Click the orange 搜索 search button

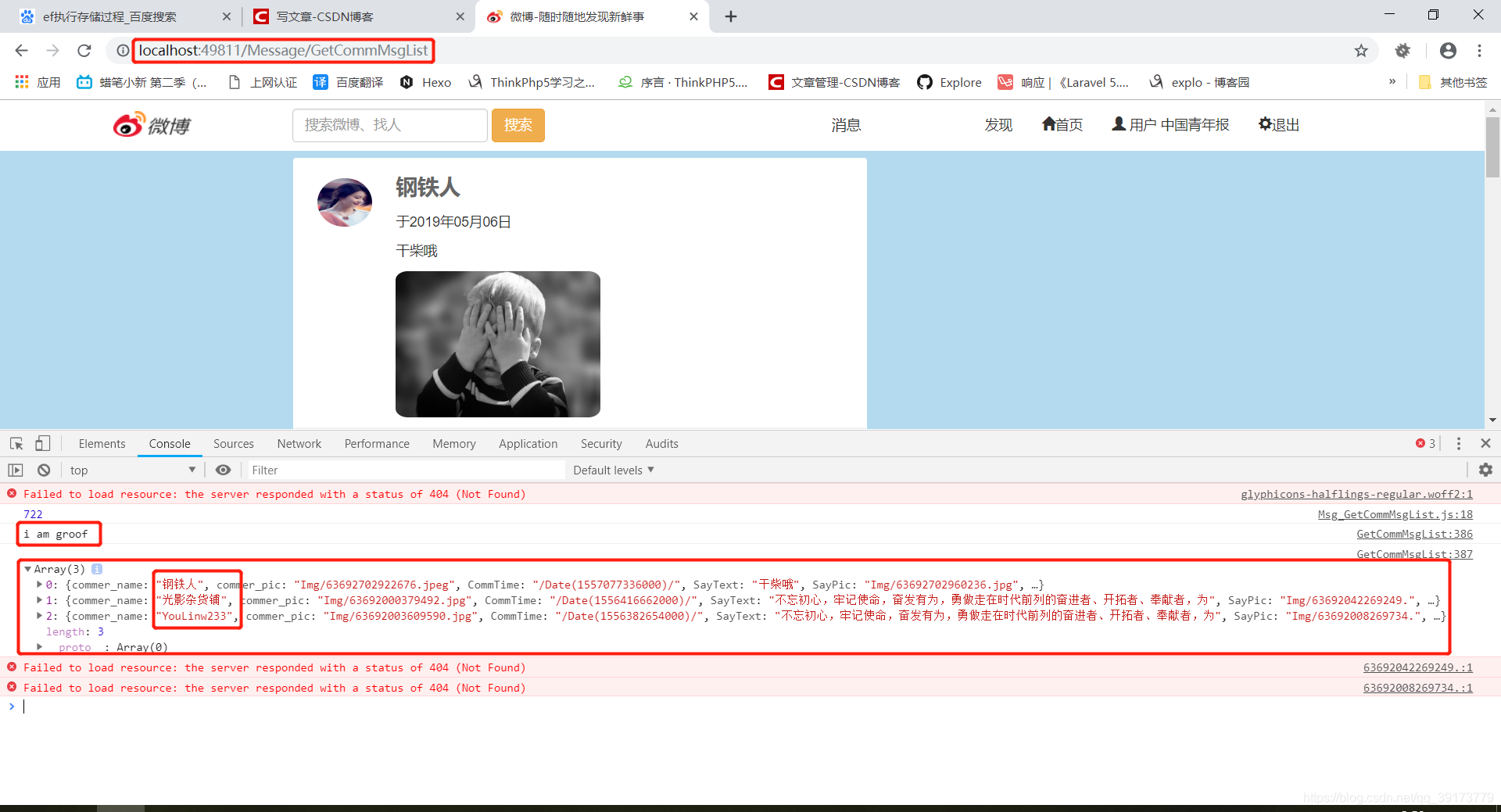click(518, 125)
